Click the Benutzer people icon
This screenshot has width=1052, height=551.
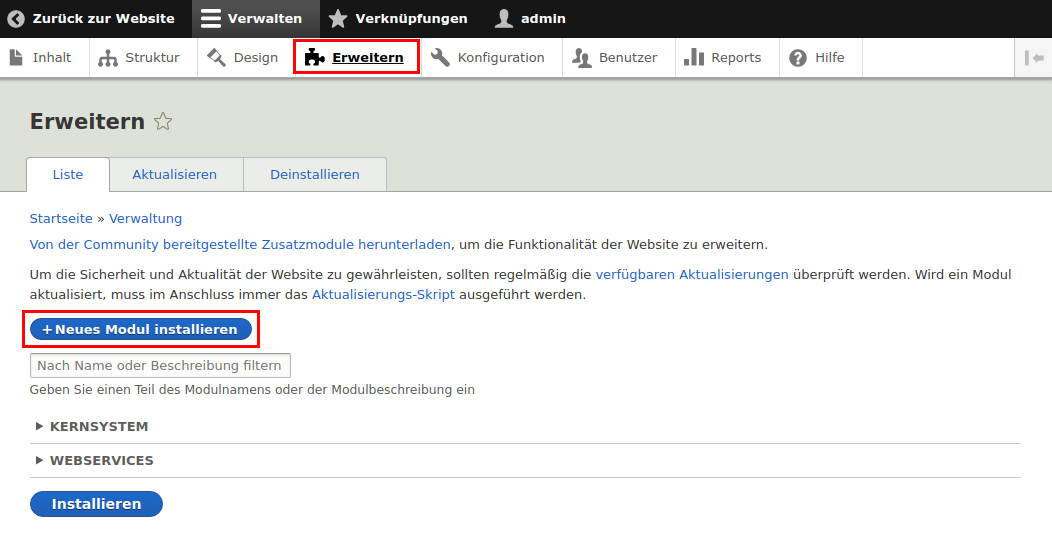click(x=581, y=58)
